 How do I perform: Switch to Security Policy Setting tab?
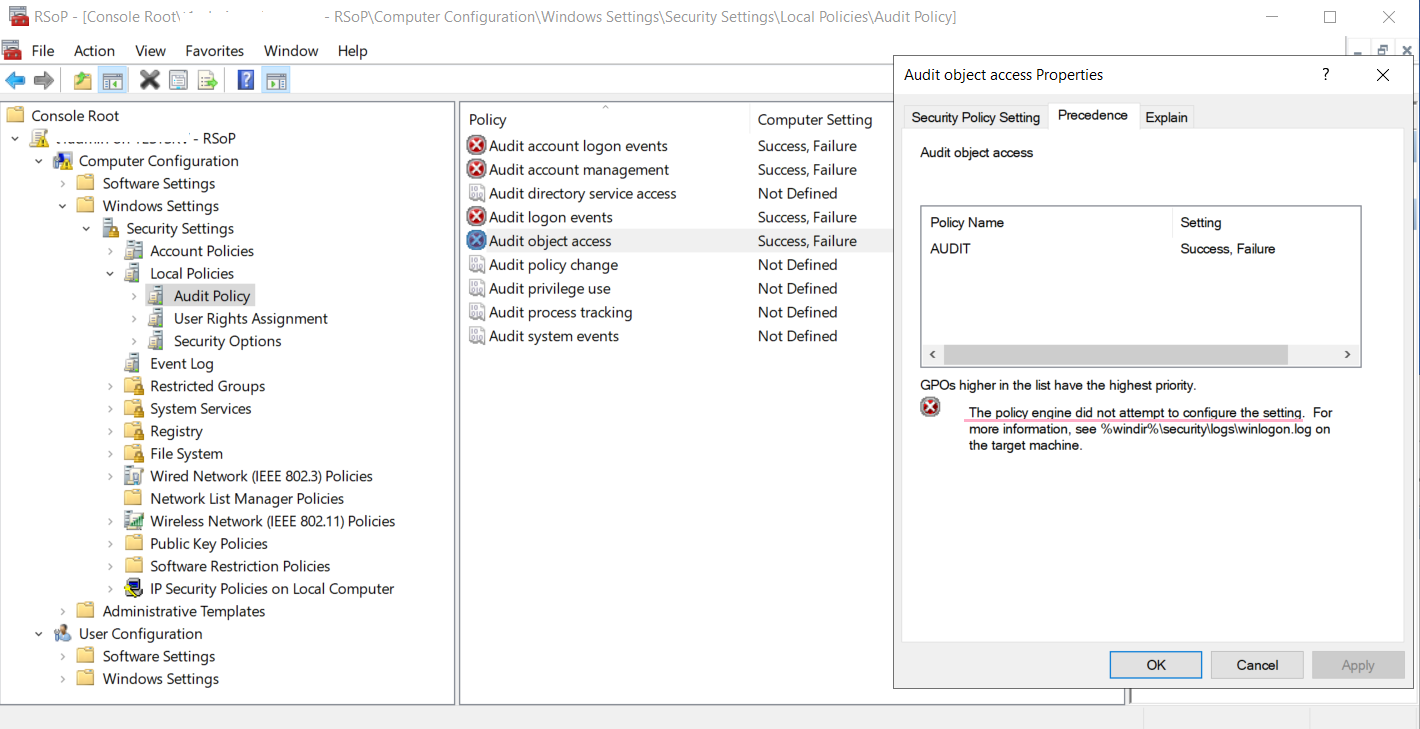pos(976,117)
